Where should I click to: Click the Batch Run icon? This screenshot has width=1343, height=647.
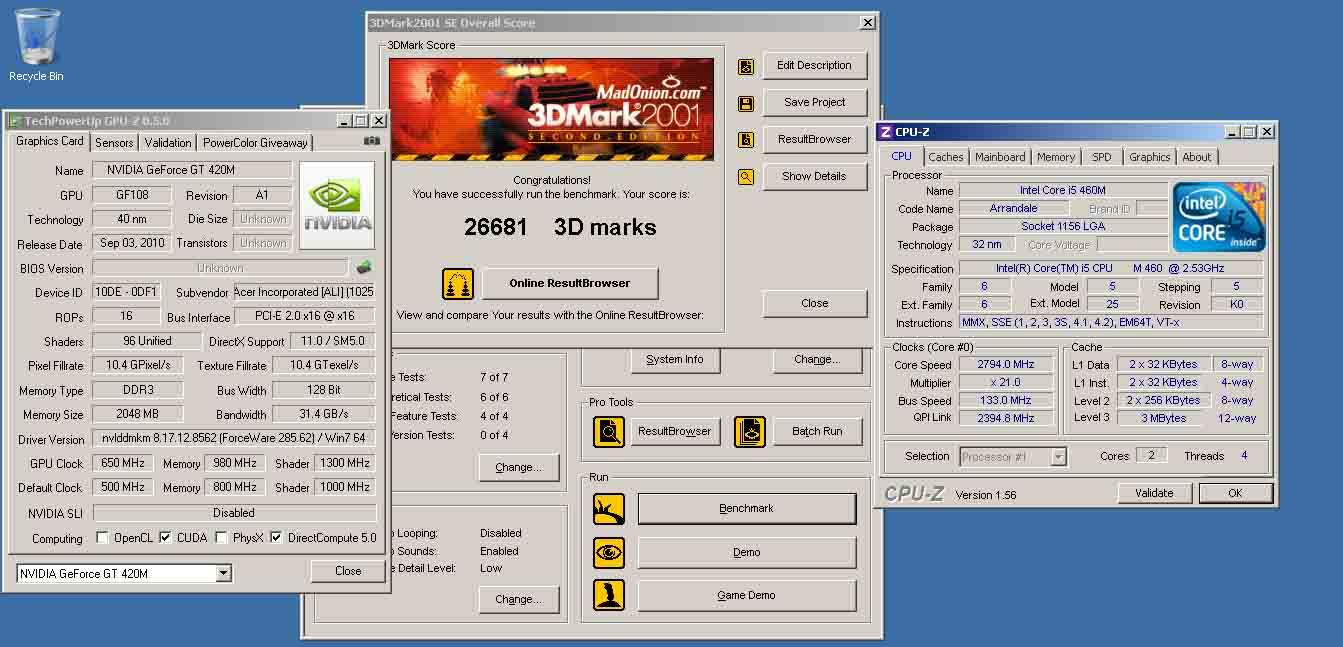click(x=749, y=431)
